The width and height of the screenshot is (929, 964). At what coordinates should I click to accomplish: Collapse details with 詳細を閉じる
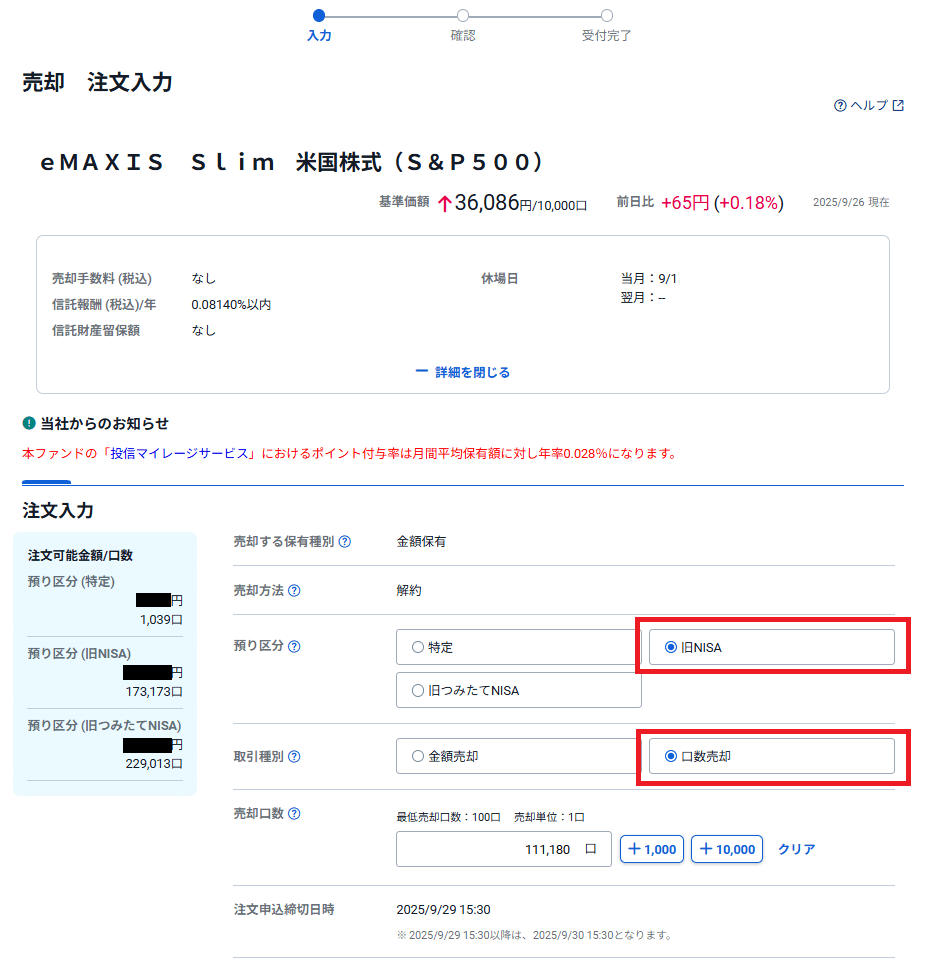tap(463, 372)
